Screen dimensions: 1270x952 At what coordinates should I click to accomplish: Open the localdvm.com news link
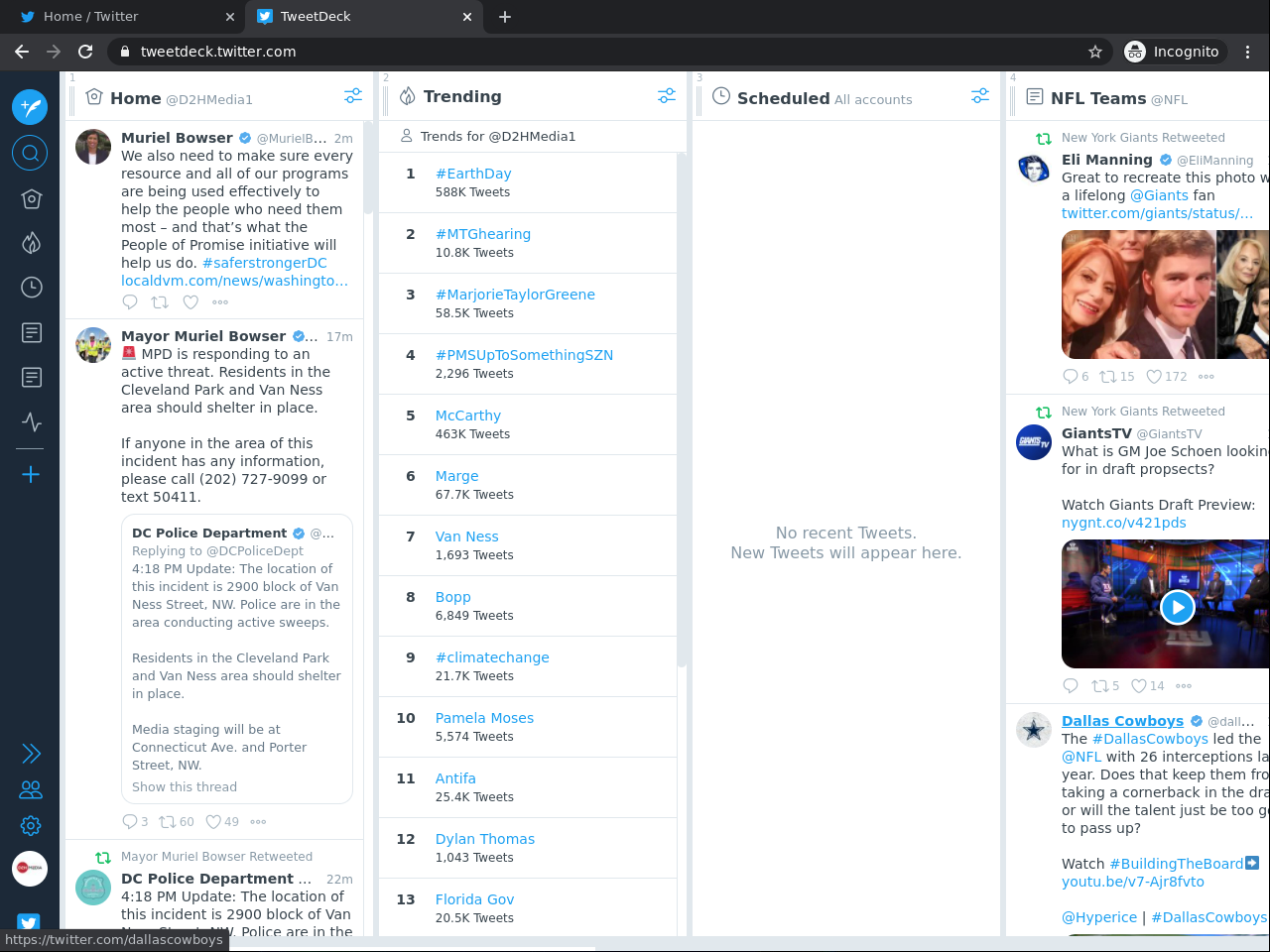(x=235, y=281)
